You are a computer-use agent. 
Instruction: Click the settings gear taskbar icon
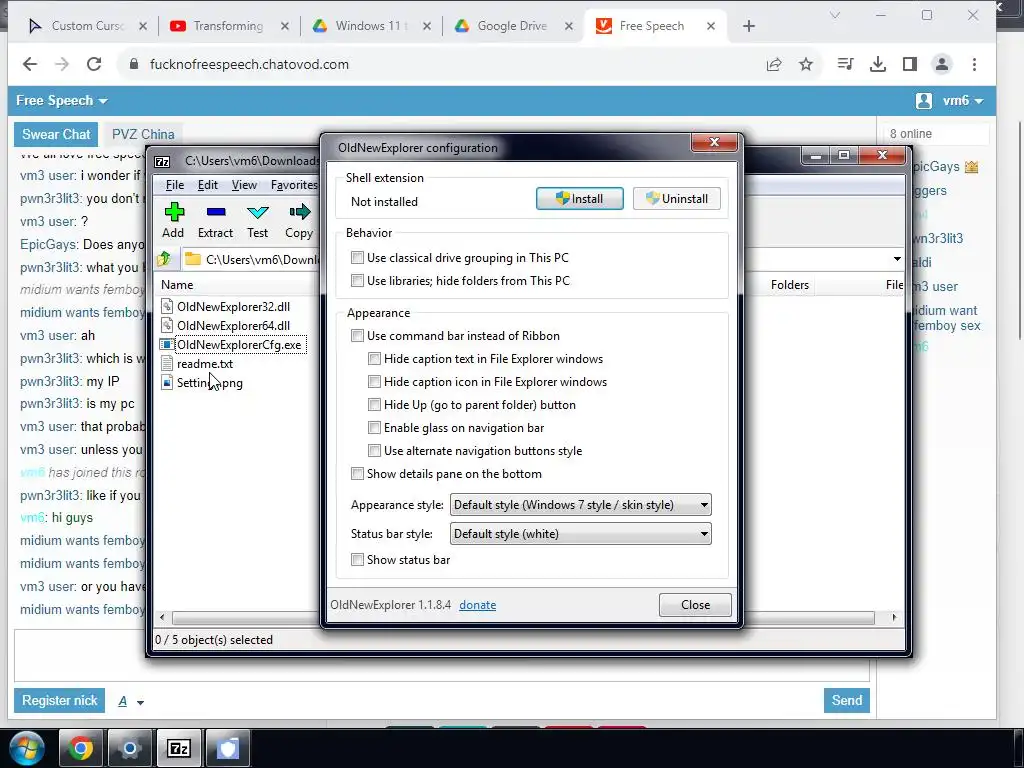129,748
